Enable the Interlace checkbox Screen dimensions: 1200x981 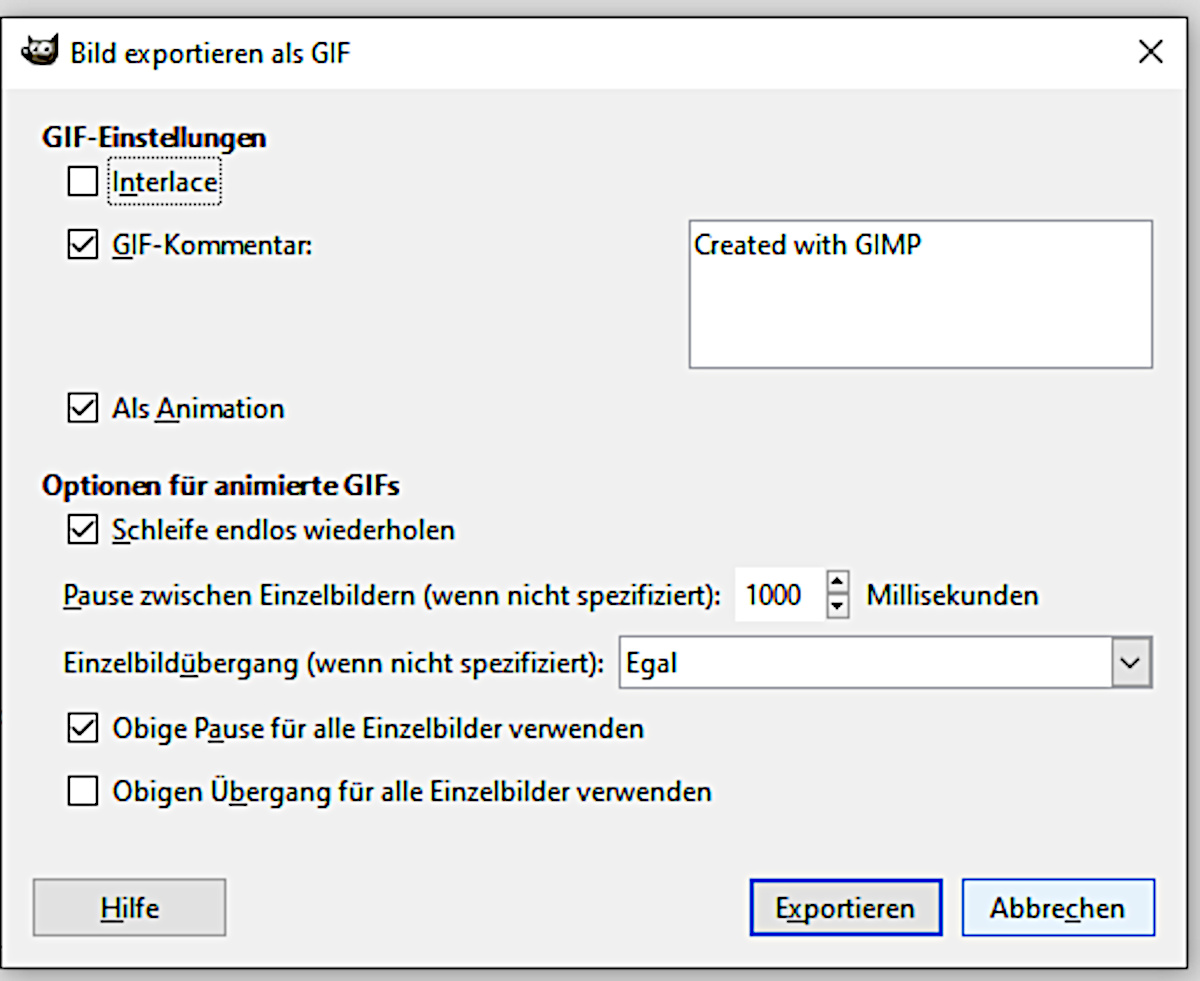click(x=83, y=182)
